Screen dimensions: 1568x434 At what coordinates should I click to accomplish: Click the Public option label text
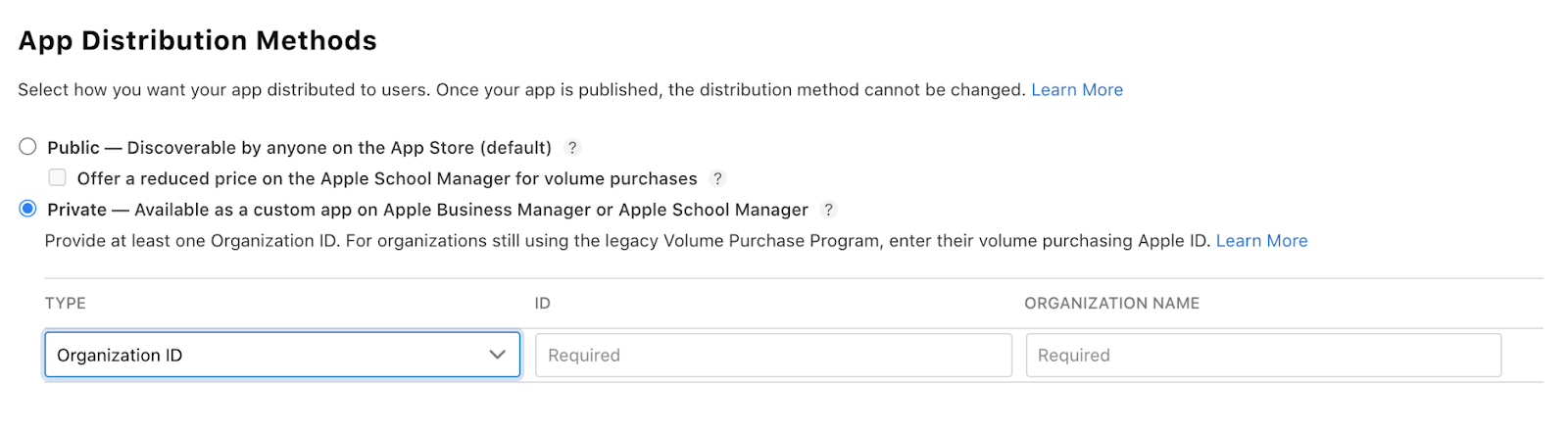point(299,148)
